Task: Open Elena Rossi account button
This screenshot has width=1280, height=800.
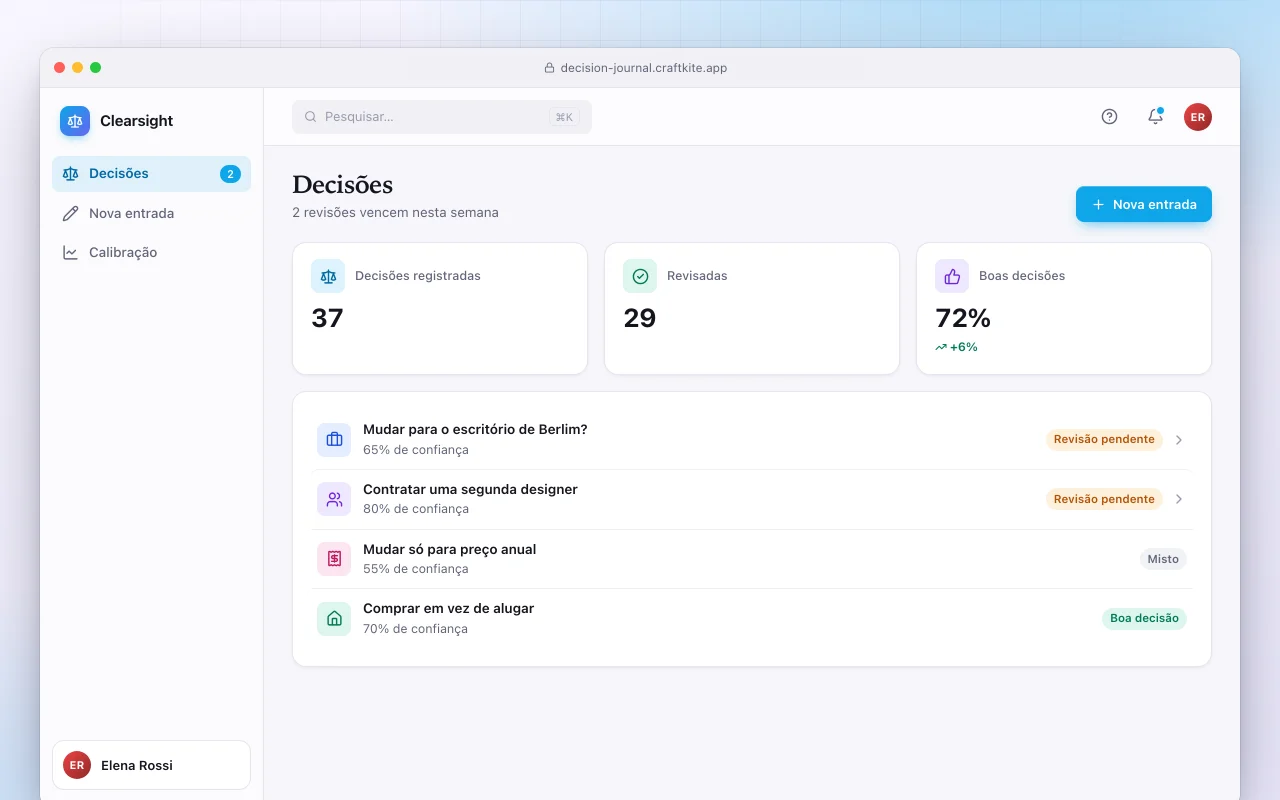Action: pos(151,765)
